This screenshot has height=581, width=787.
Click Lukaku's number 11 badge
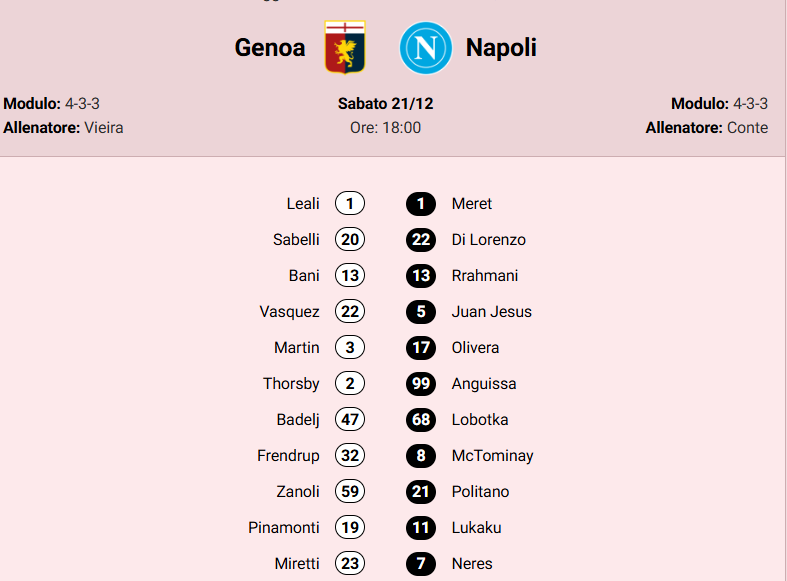[x=421, y=528]
